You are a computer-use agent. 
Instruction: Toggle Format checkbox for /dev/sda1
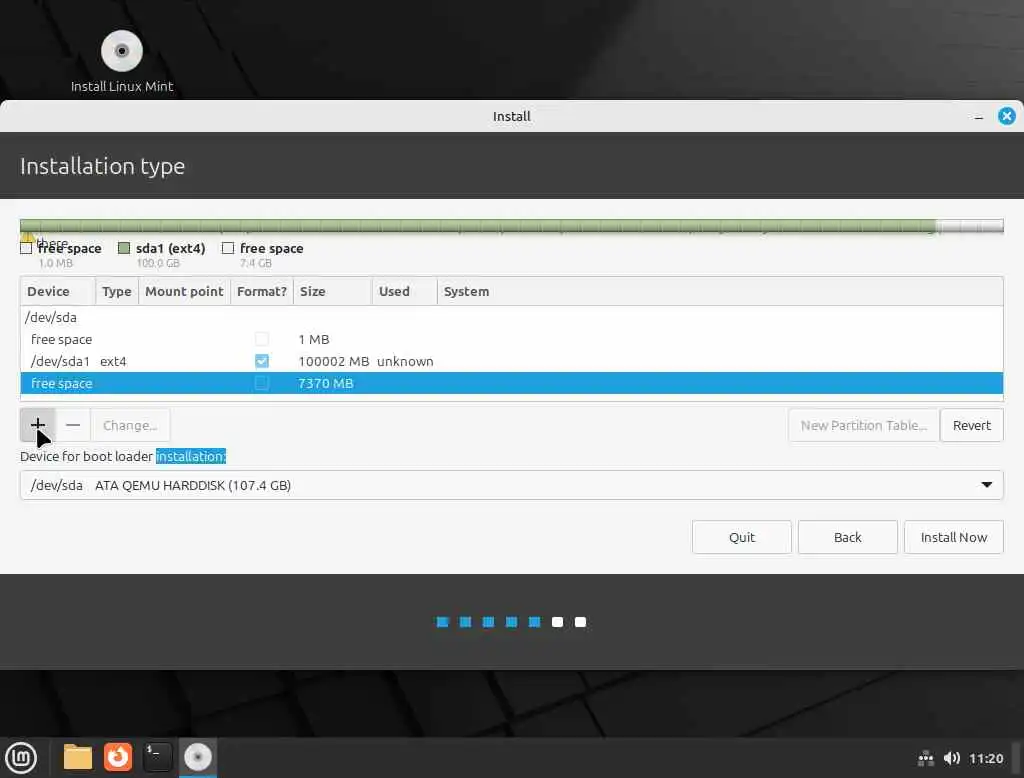click(262, 361)
